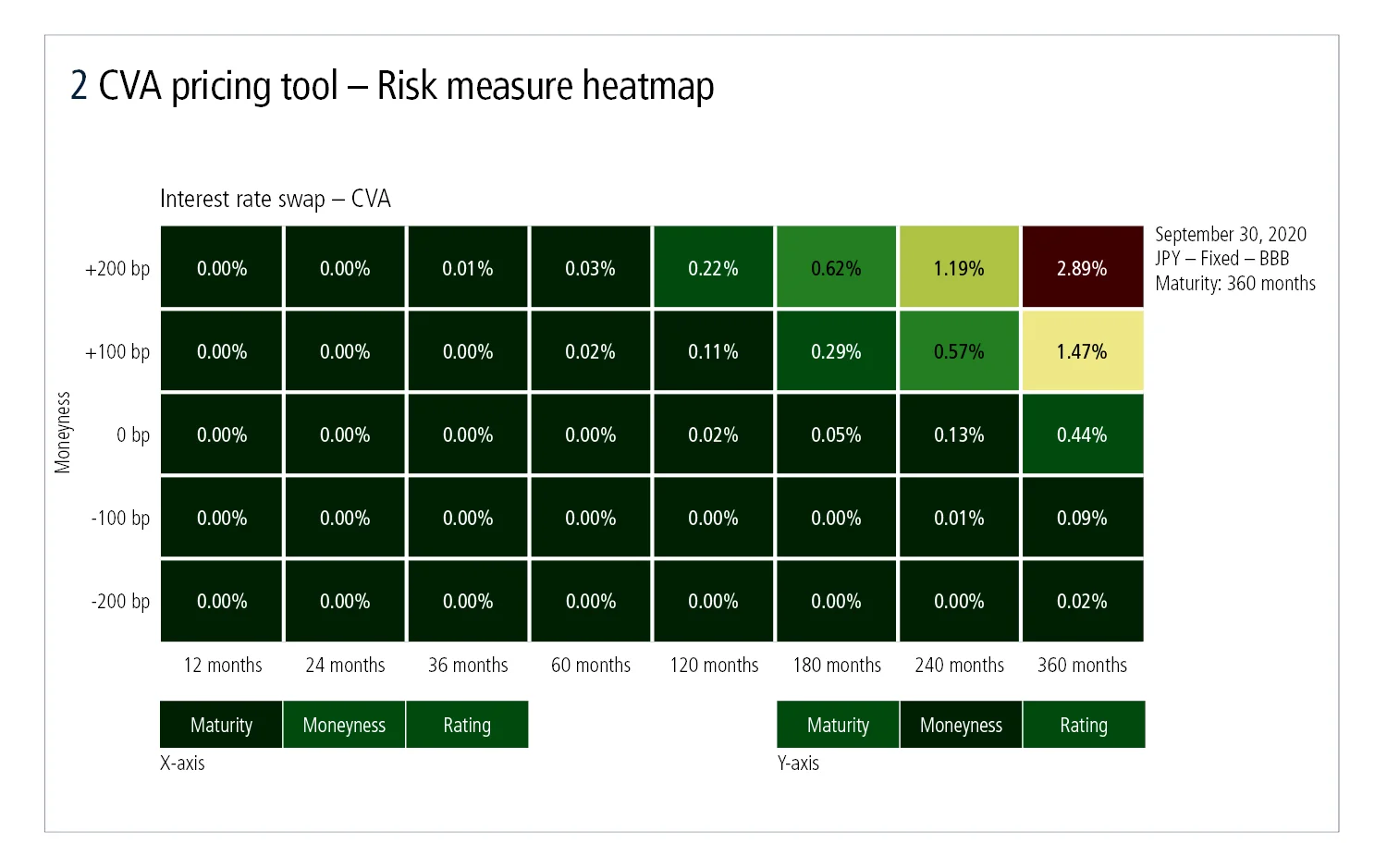Click the 360 months column label
The width and height of the screenshot is (1387, 868).
[1082, 665]
